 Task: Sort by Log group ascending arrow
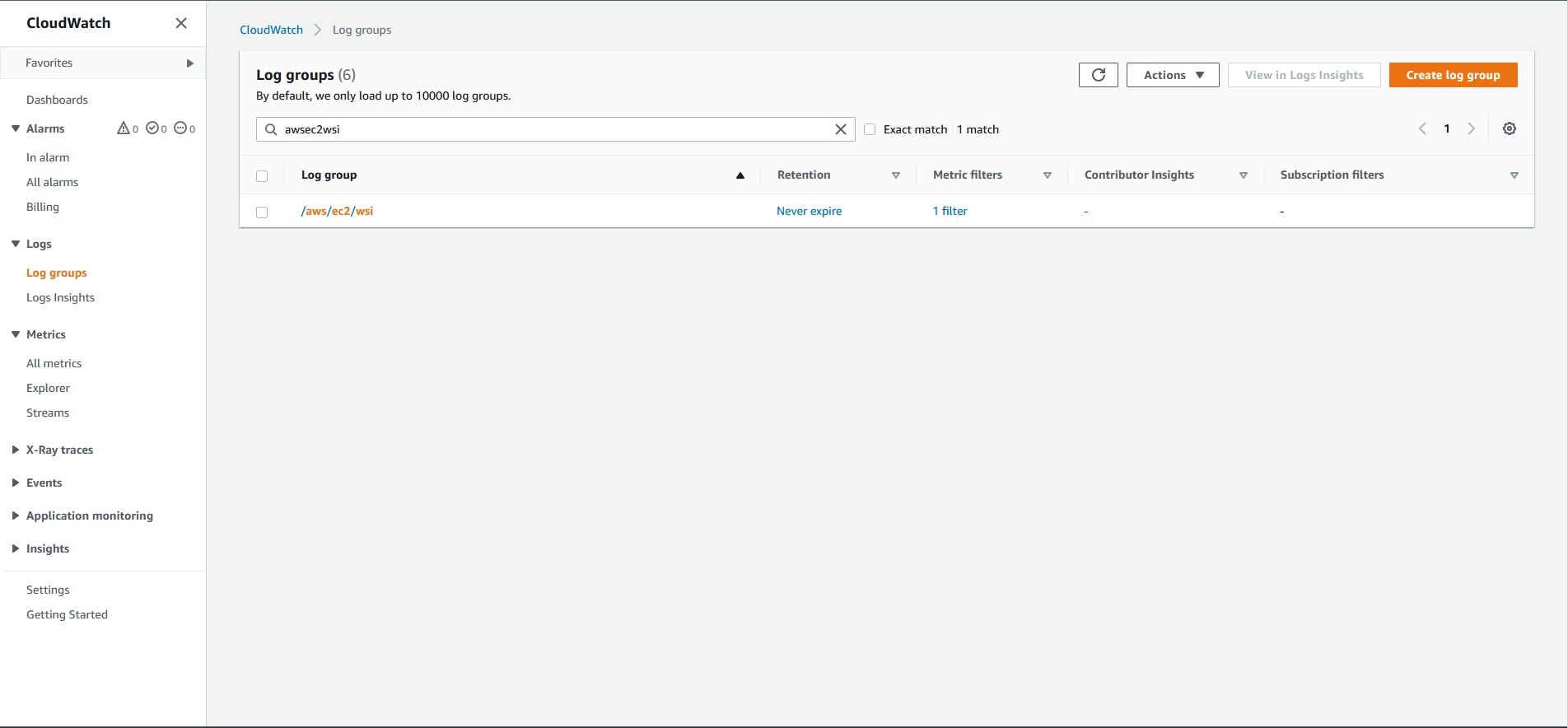740,175
